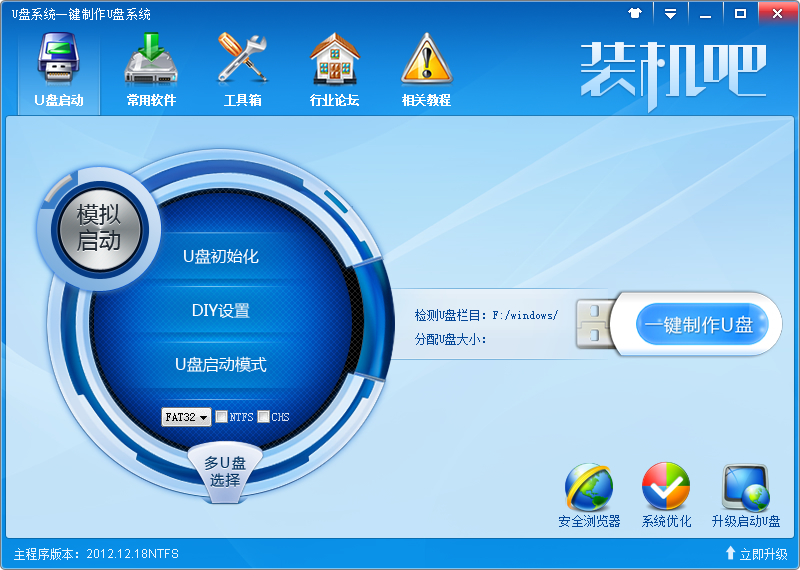
Task: Open the U盘启动 tab
Action: click(x=59, y=71)
